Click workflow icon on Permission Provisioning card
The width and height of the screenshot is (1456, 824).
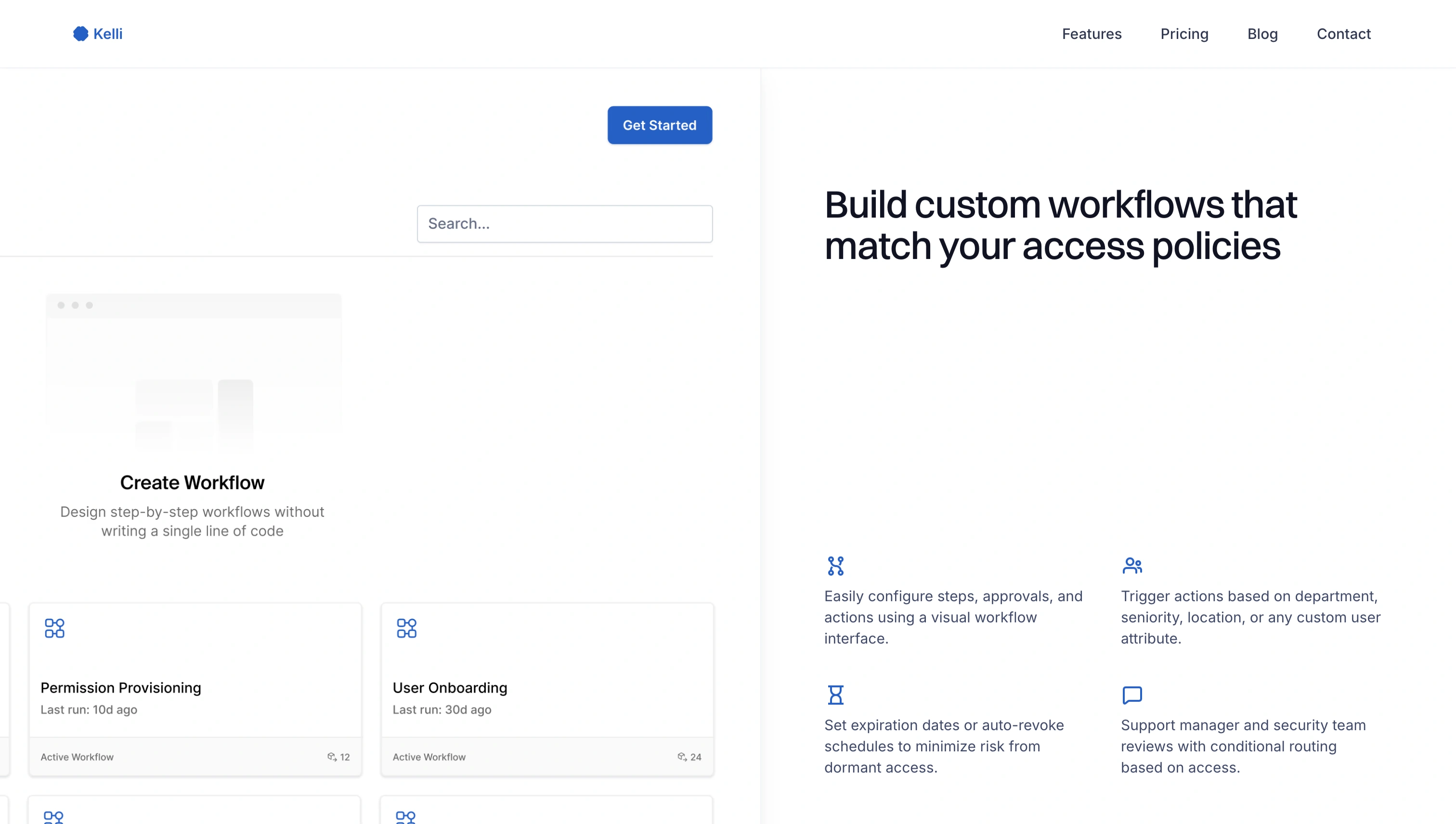click(54, 628)
